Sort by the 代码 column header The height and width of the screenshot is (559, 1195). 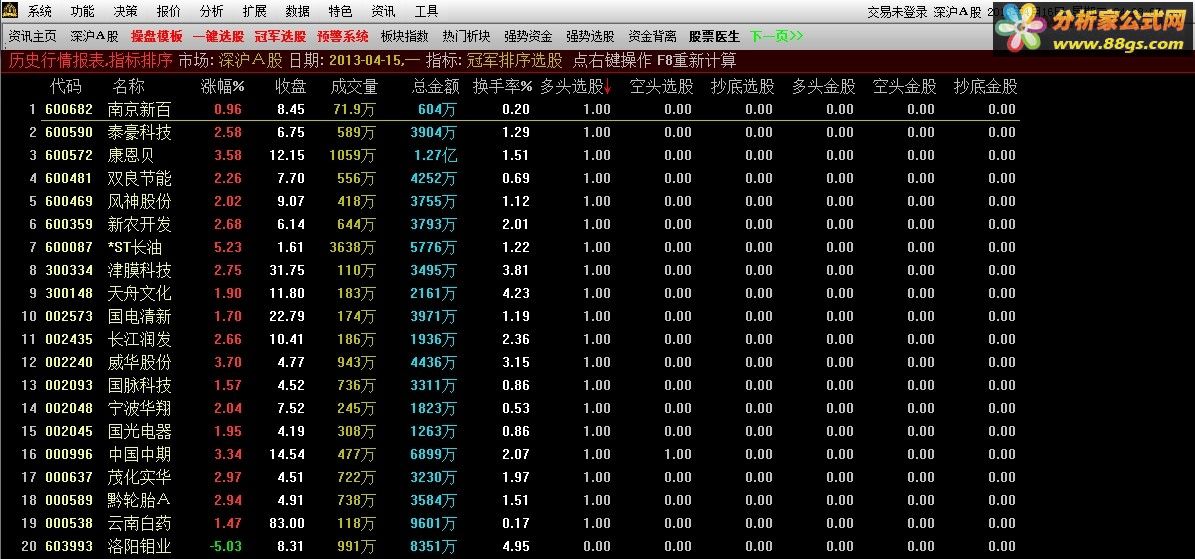coord(66,87)
